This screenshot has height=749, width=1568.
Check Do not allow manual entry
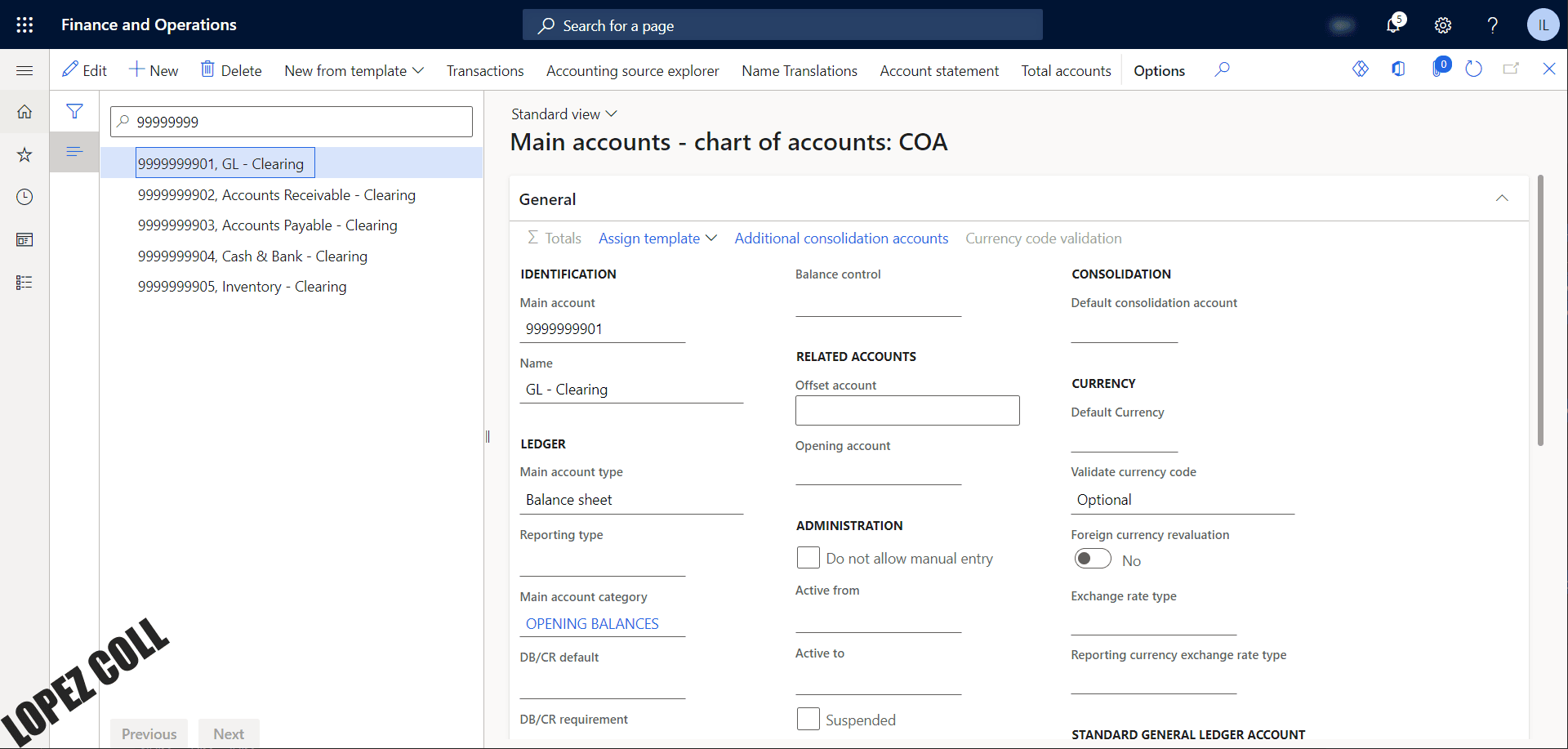coord(808,558)
